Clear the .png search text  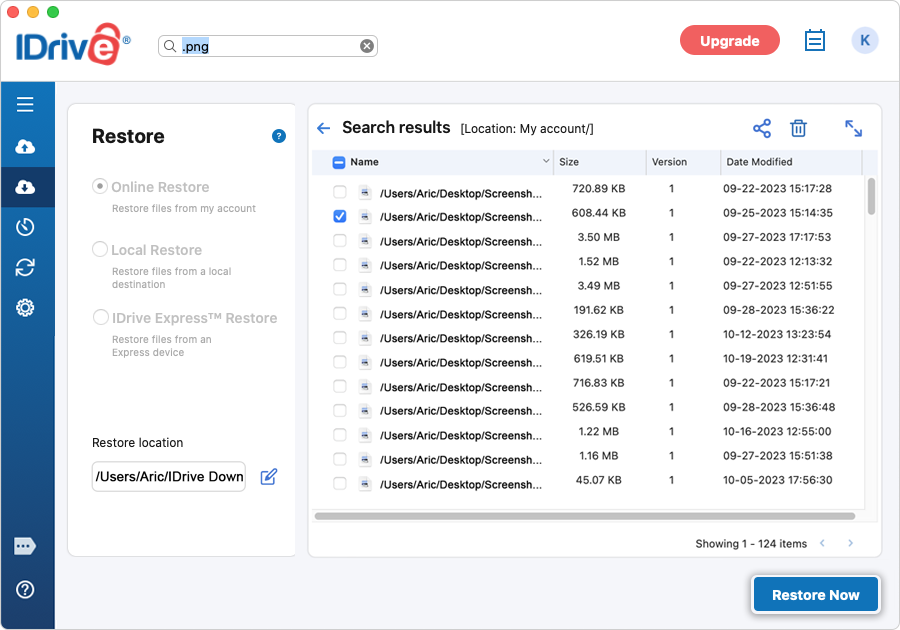coord(367,46)
